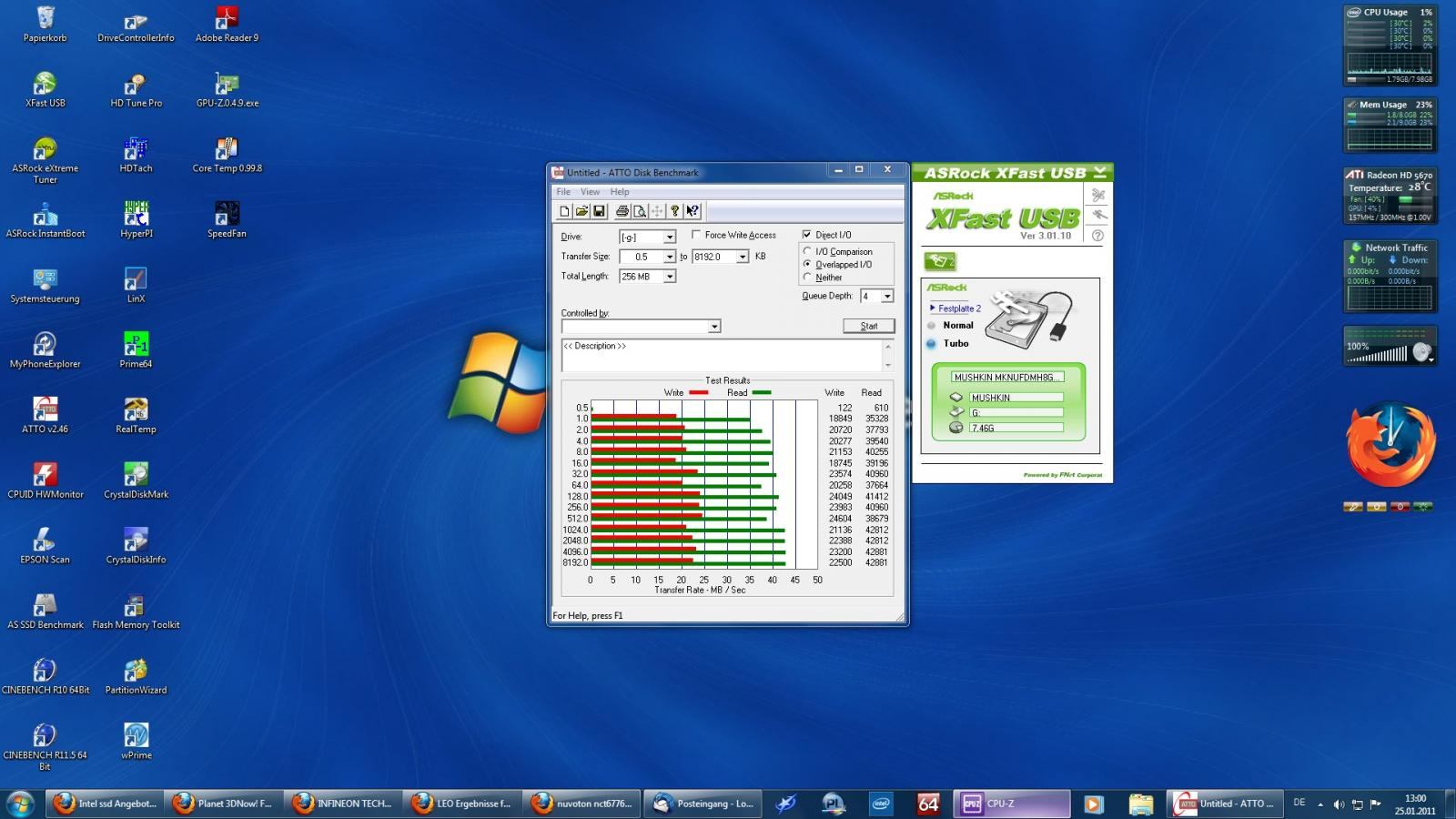Select the wPrime desktop icon
This screenshot has width=1456, height=819.
click(136, 742)
